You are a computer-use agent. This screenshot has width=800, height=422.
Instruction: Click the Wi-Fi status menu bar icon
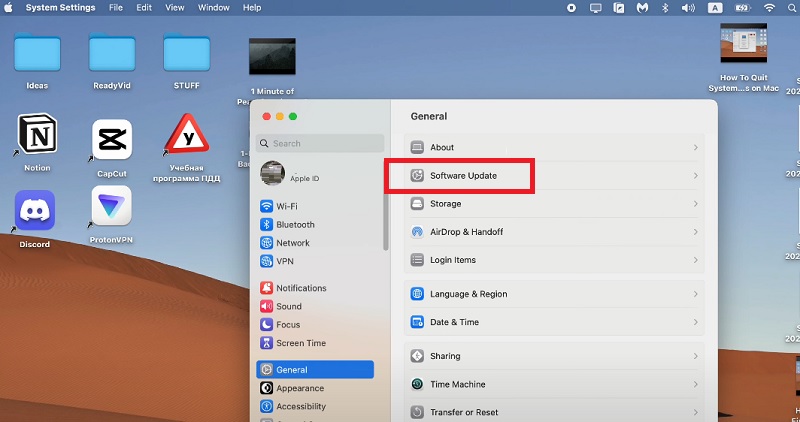point(769,8)
